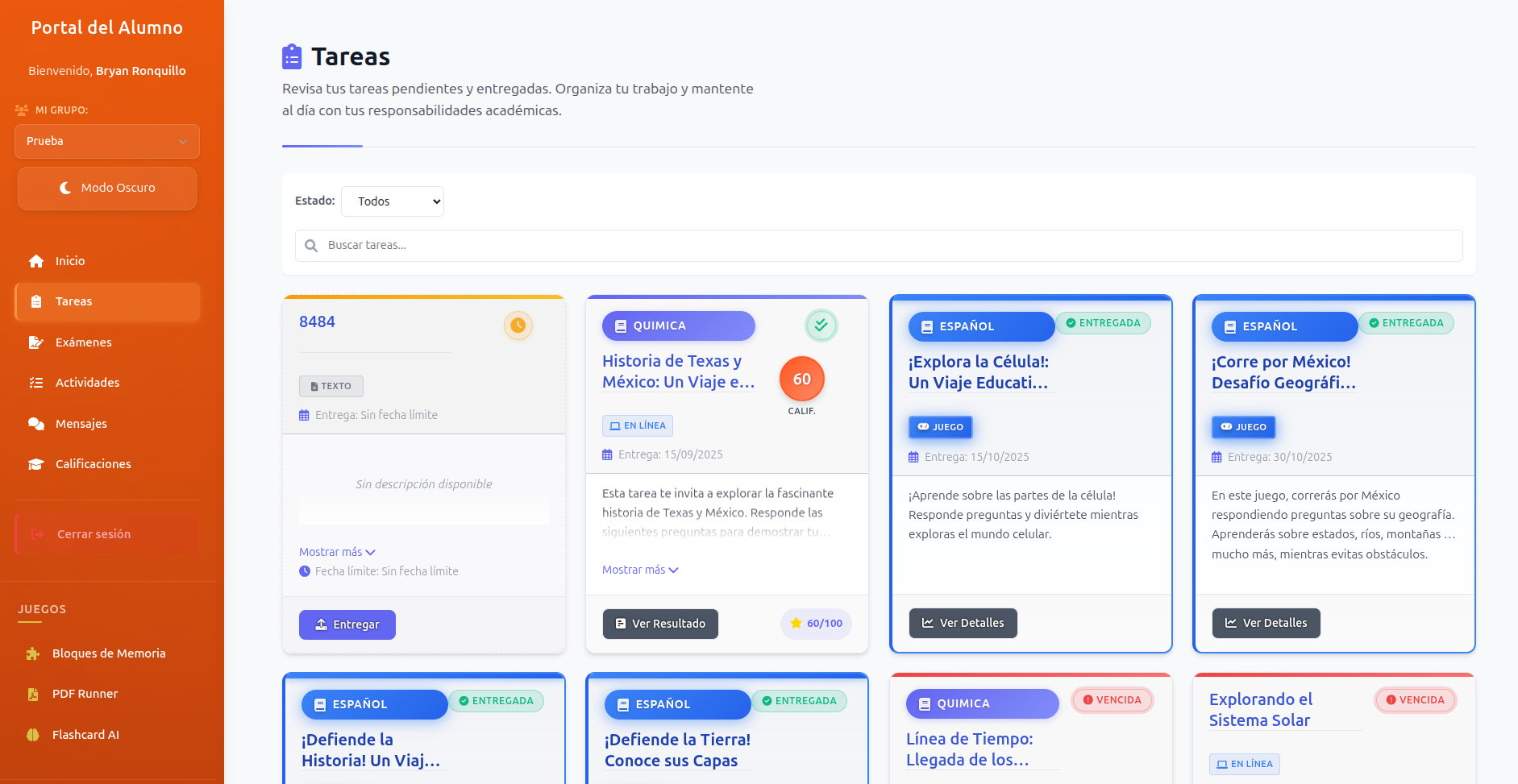Open the Prueba group selector
1518x784 pixels.
click(106, 141)
